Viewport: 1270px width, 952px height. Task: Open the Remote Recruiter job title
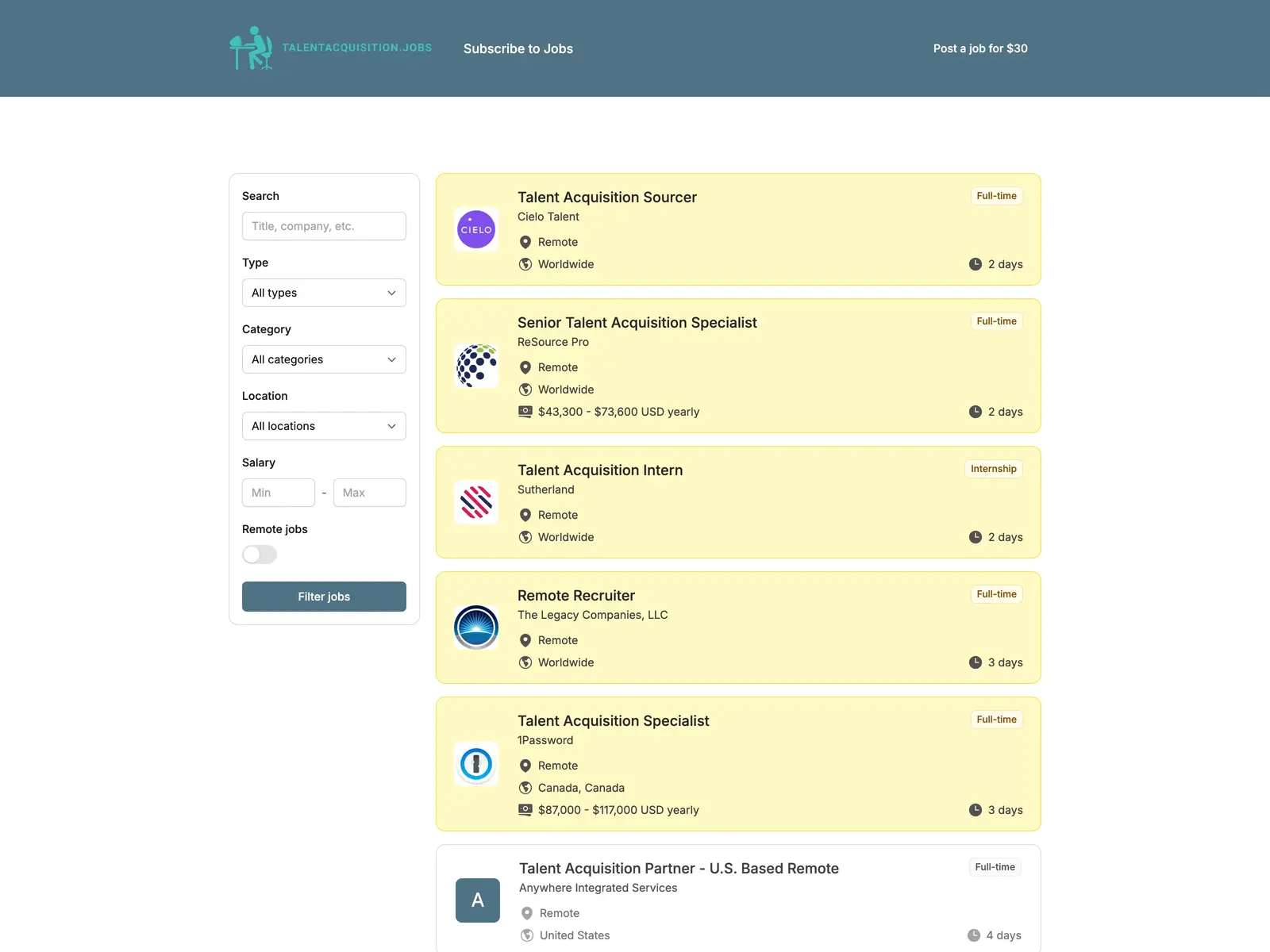(x=576, y=595)
